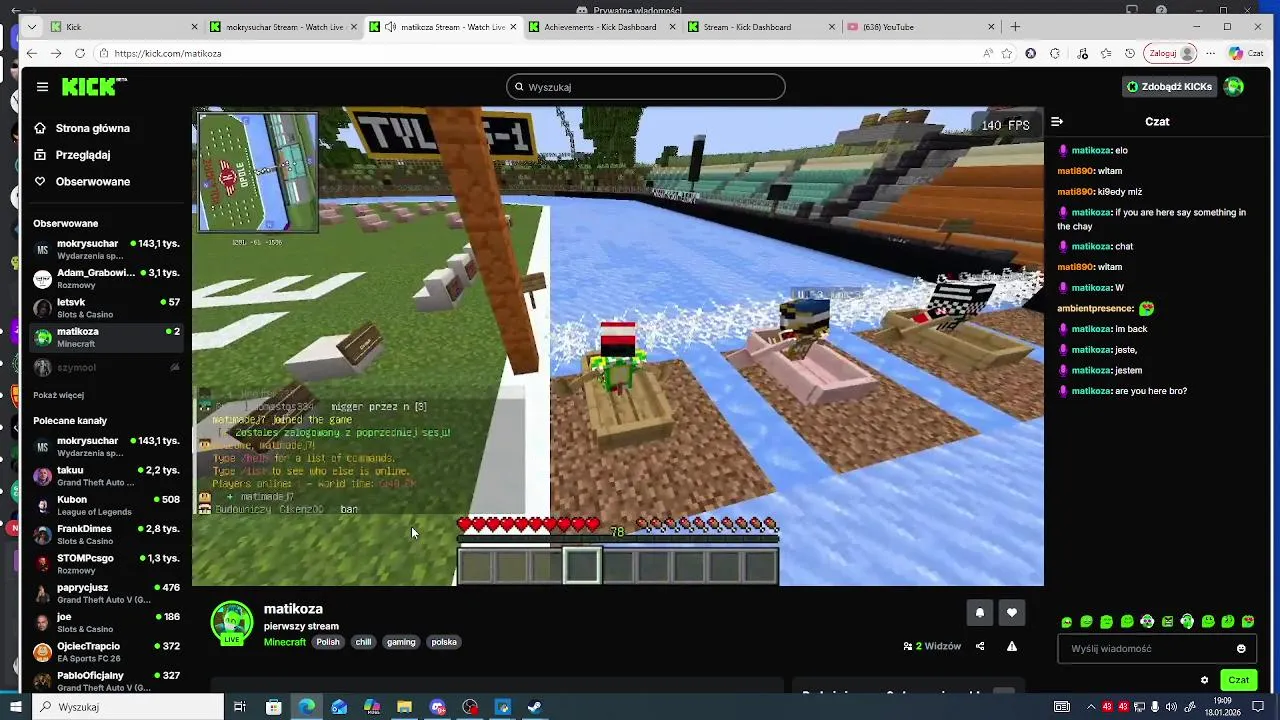Viewport: 1280px width, 720px height.
Task: Click the matikoza streamer avatar
Action: pos(232,623)
